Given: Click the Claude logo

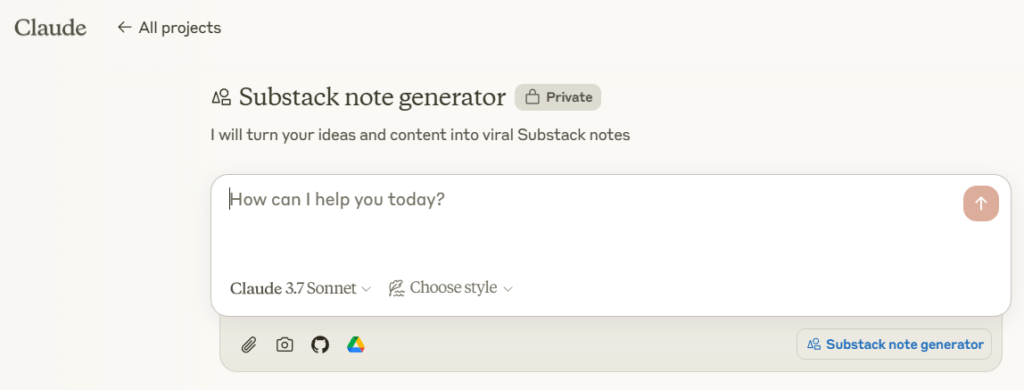Looking at the screenshot, I should [x=50, y=27].
